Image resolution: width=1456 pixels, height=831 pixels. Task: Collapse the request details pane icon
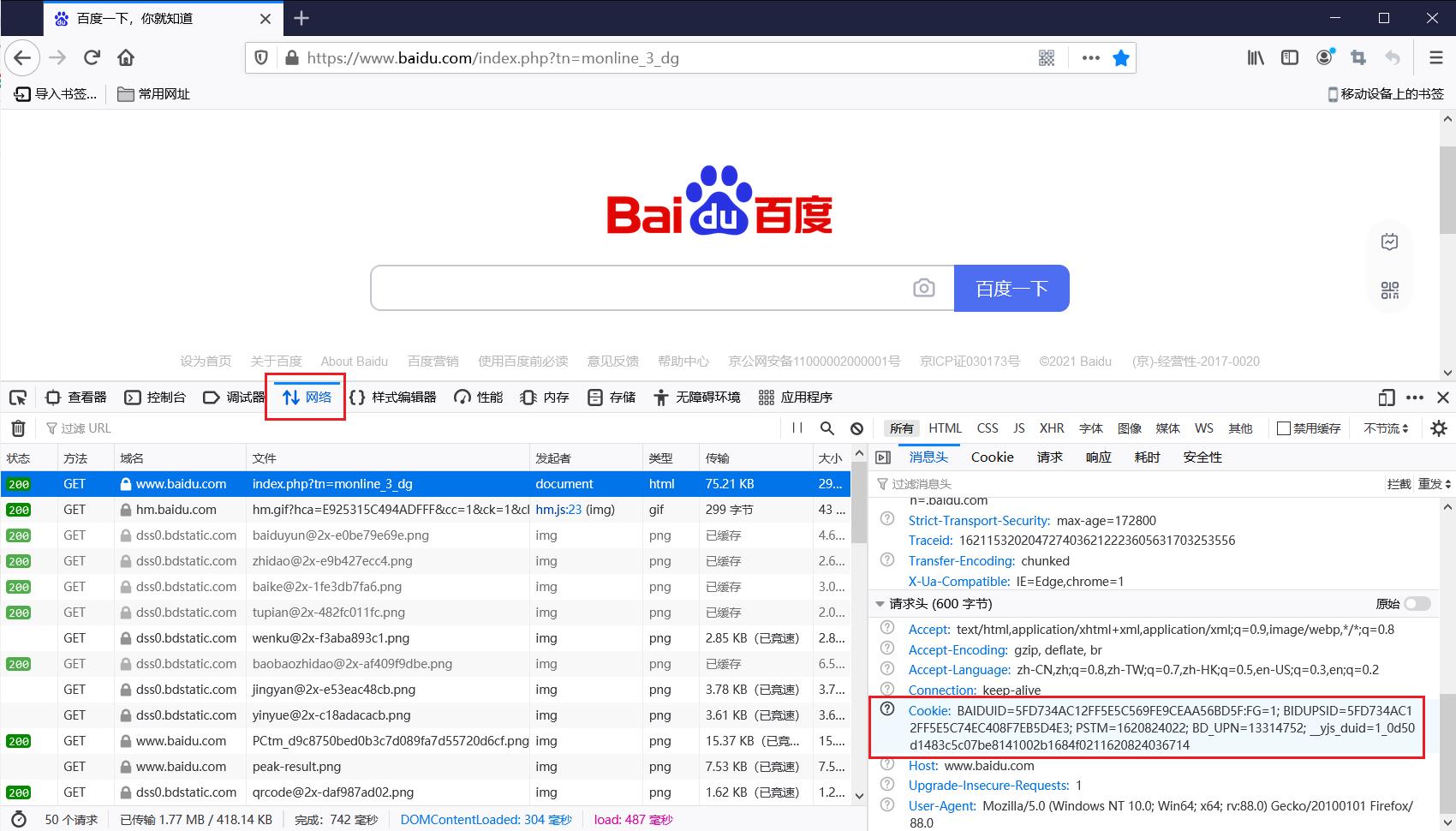pos(883,457)
